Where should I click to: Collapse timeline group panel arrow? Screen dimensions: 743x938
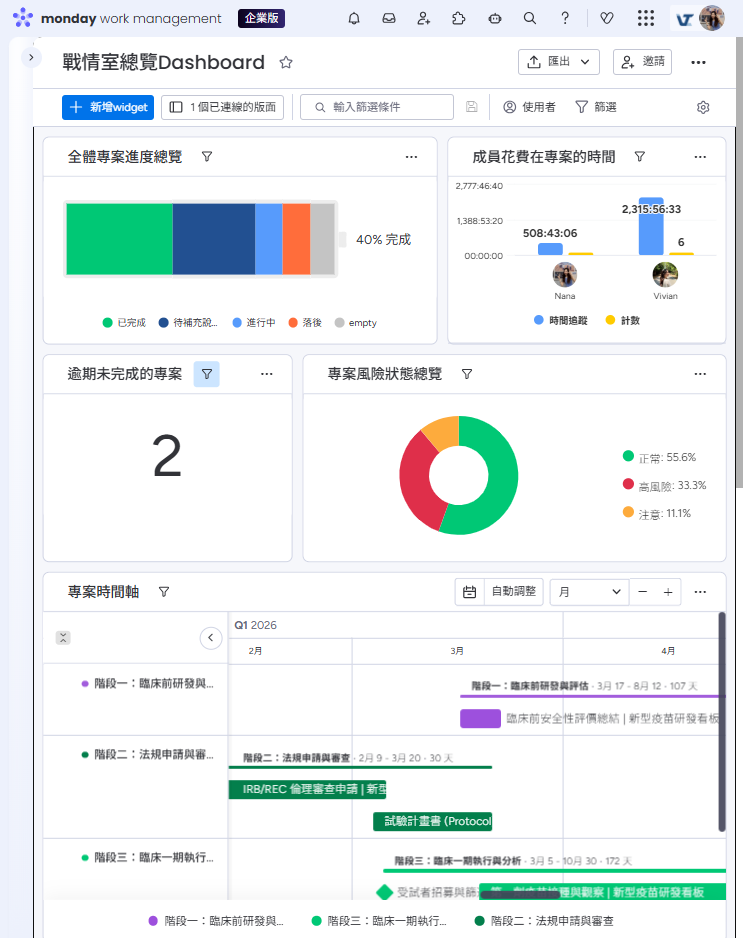[211, 638]
